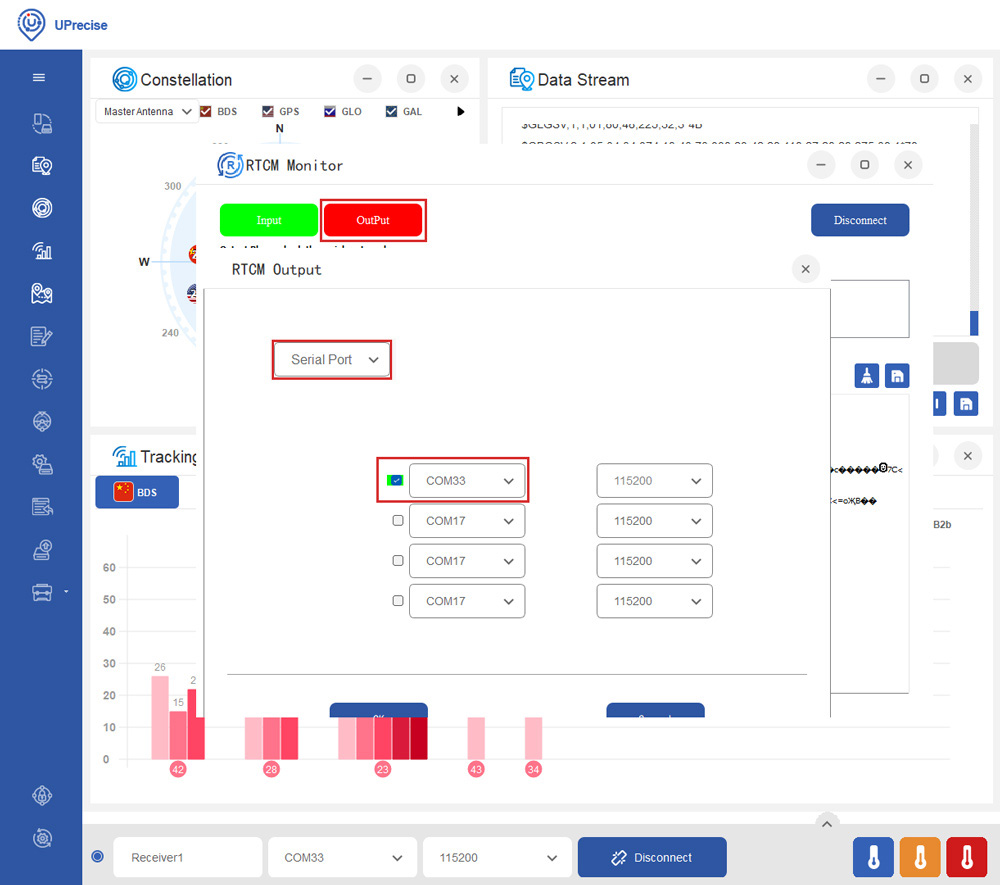Toggle the GPS constellation checkbox
The width and height of the screenshot is (1000, 885).
point(268,112)
